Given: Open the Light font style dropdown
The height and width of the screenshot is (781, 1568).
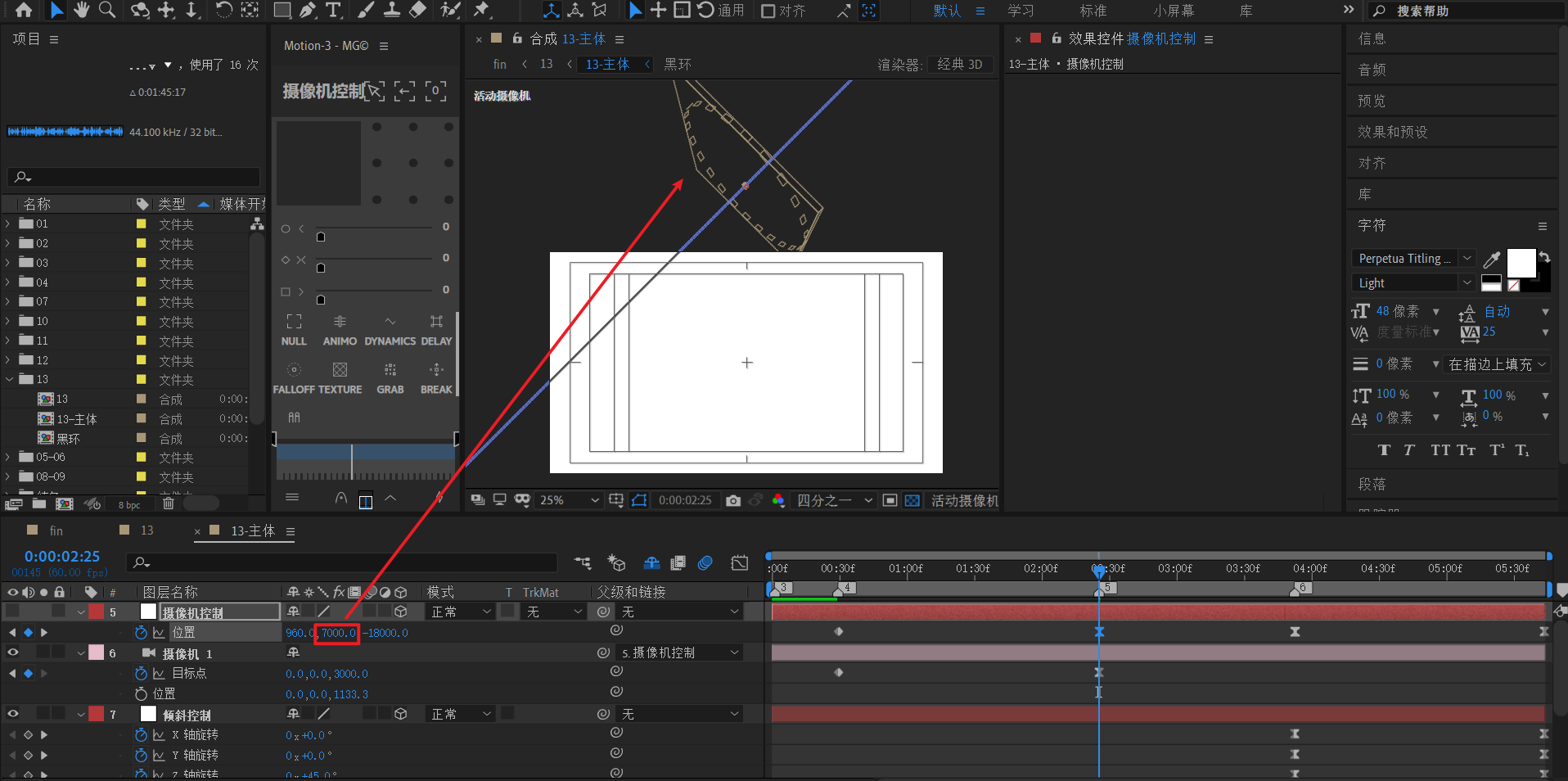Looking at the screenshot, I should (x=1413, y=283).
